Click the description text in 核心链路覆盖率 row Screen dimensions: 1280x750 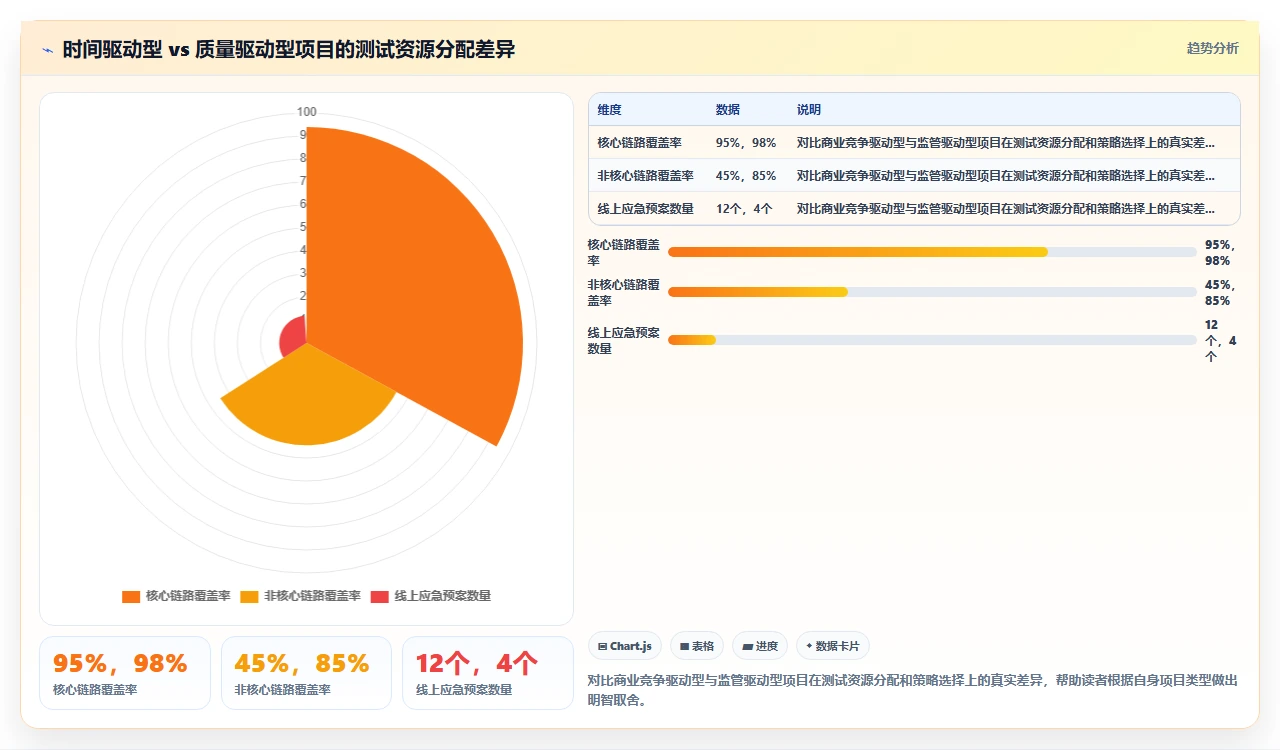click(x=1008, y=143)
